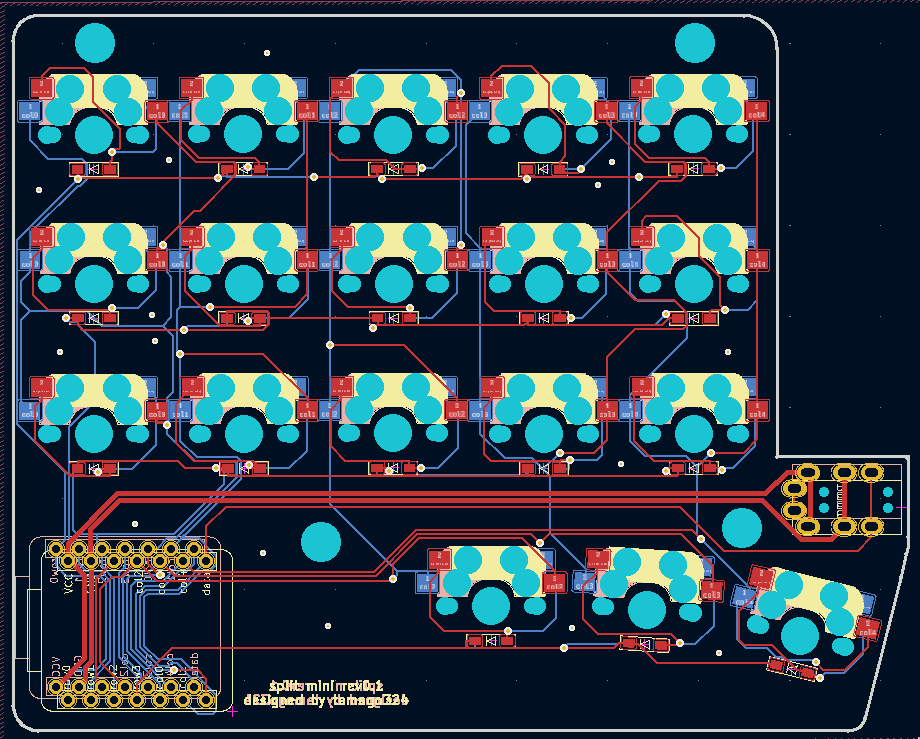Click the TRRS jack's top-left gold pad

click(807, 472)
